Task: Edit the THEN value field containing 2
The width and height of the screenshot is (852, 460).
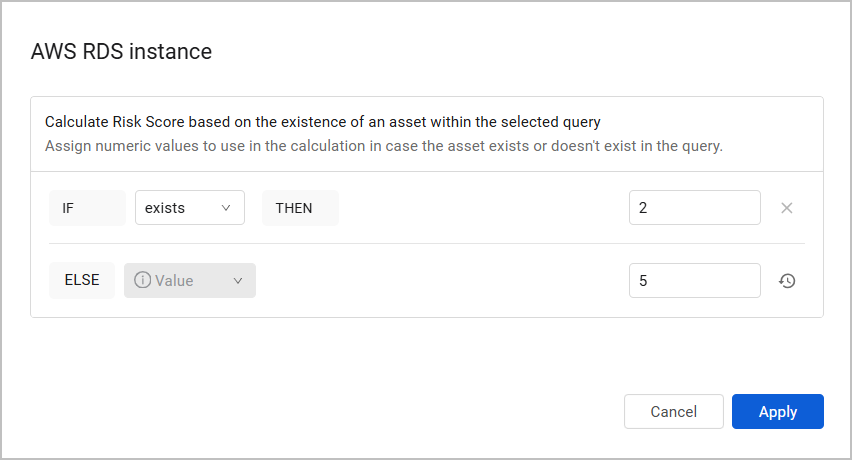Action: pos(694,207)
